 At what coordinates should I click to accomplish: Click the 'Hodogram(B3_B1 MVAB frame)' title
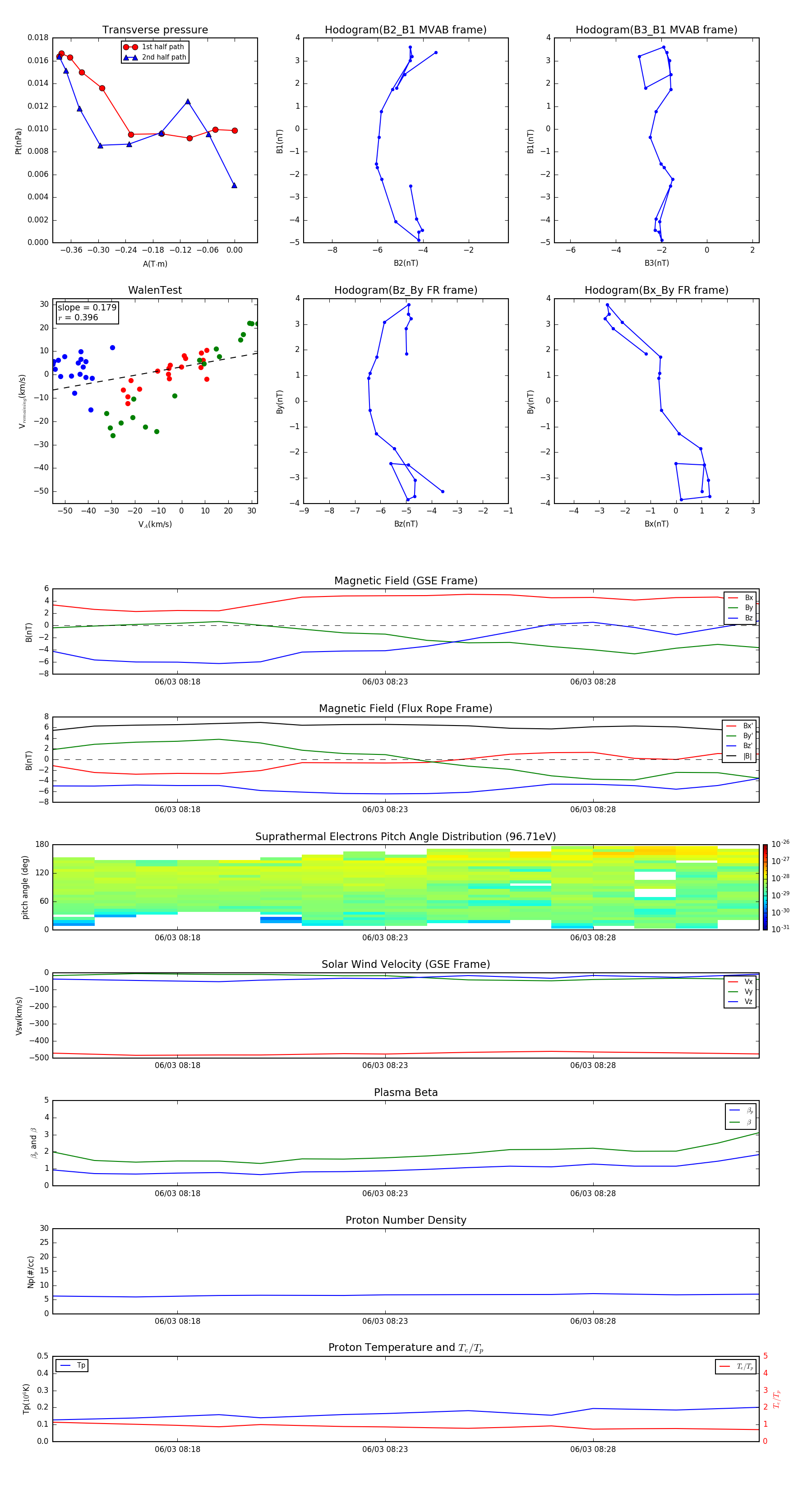656,30
